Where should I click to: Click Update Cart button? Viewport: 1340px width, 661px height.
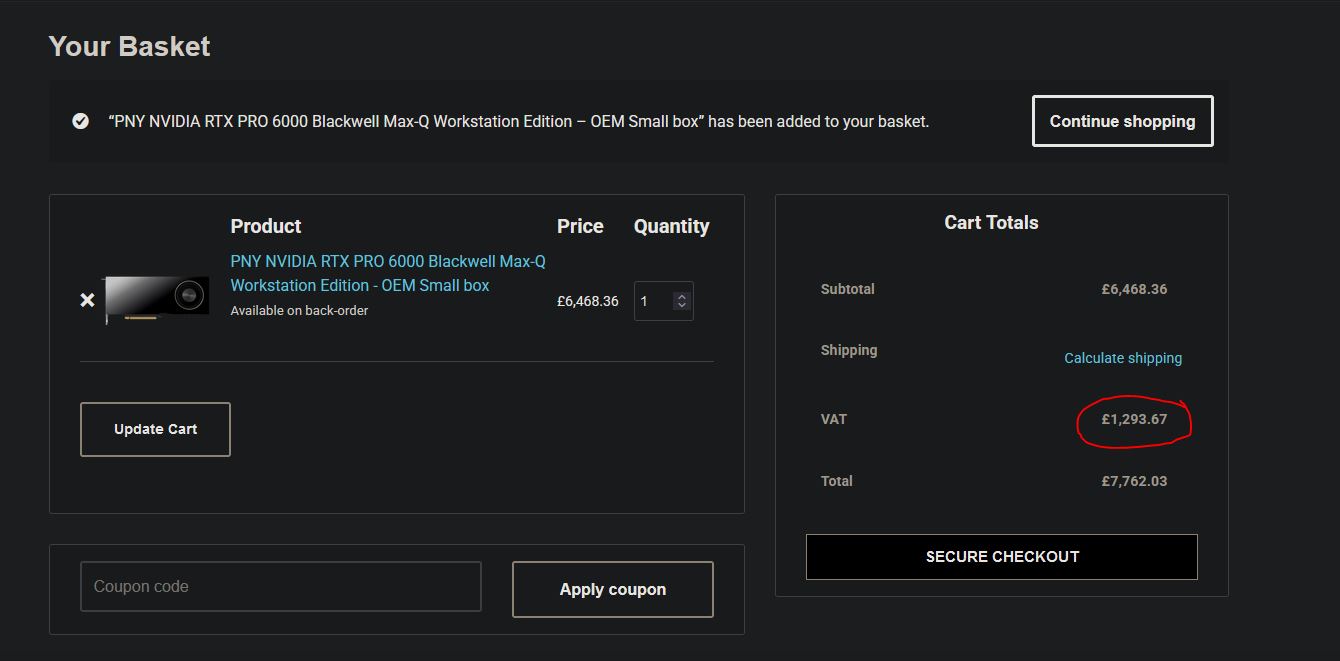[155, 429]
